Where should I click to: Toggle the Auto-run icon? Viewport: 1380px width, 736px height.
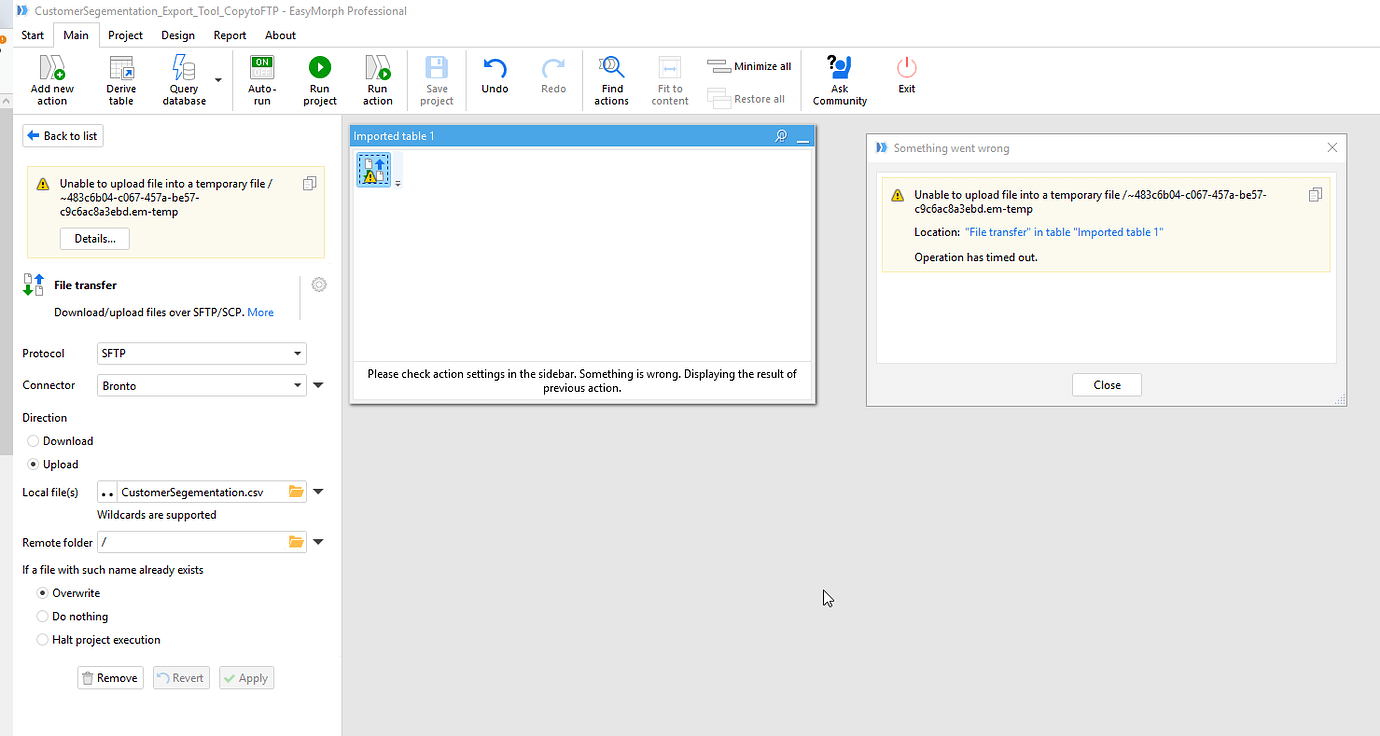point(262,68)
